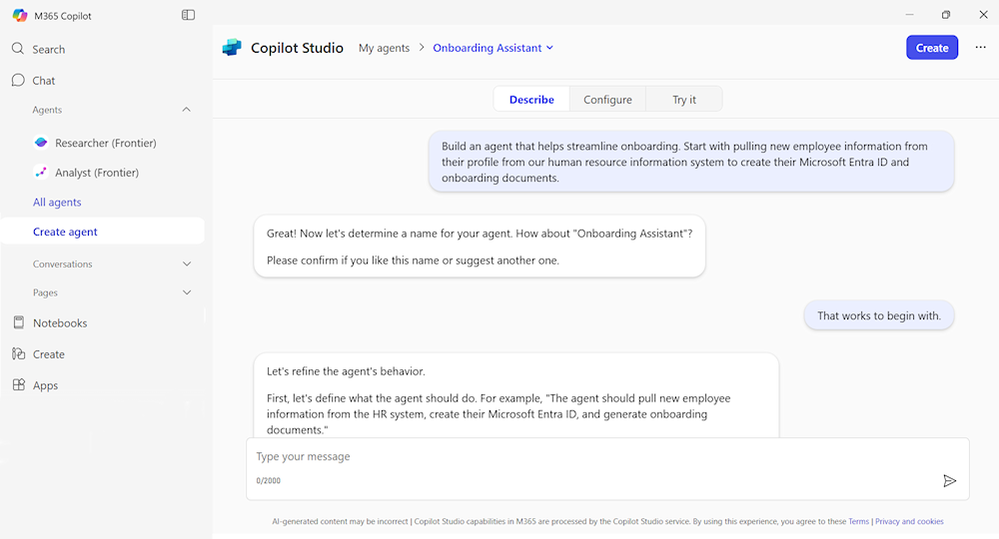Switch to the Describe tab
The image size is (999, 539).
pos(531,99)
